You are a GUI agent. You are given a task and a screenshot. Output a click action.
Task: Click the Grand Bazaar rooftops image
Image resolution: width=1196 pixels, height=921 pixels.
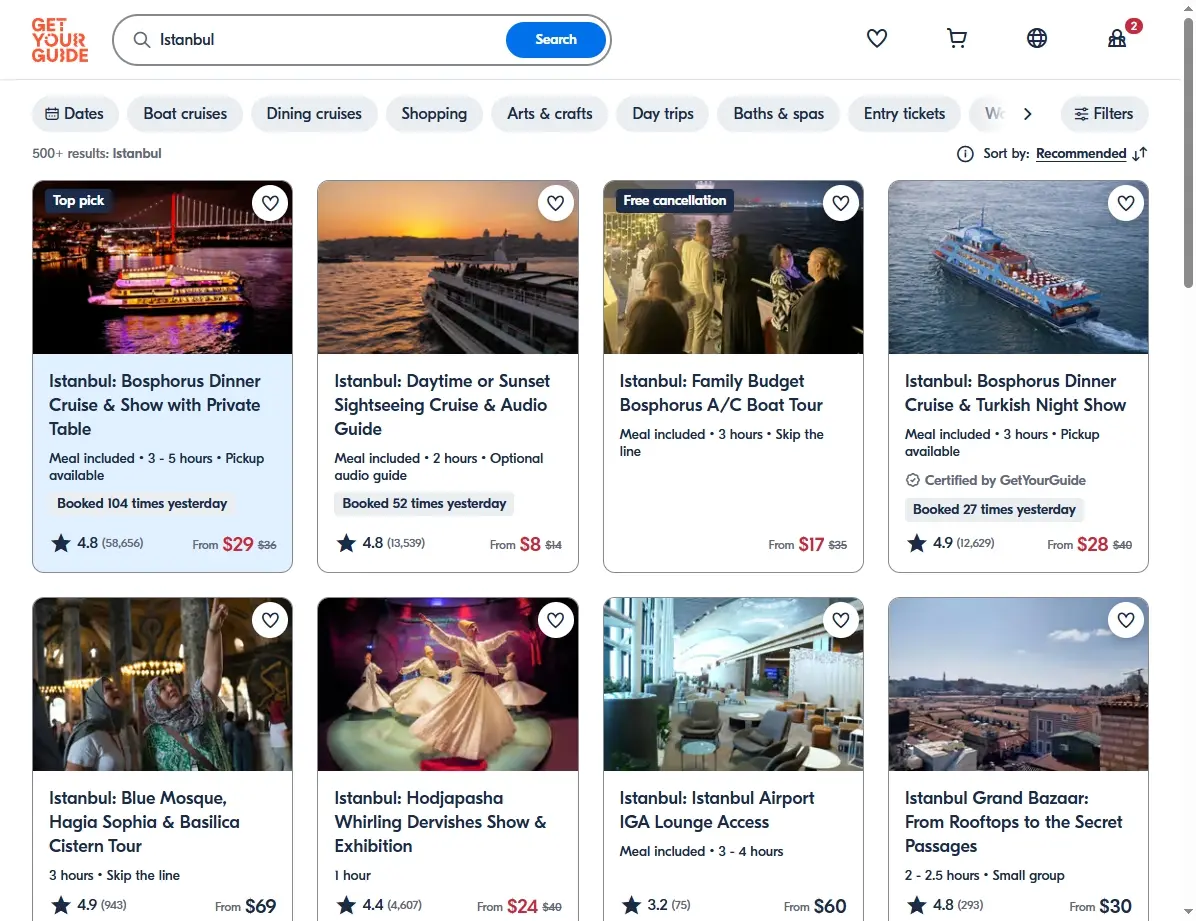(x=1018, y=684)
